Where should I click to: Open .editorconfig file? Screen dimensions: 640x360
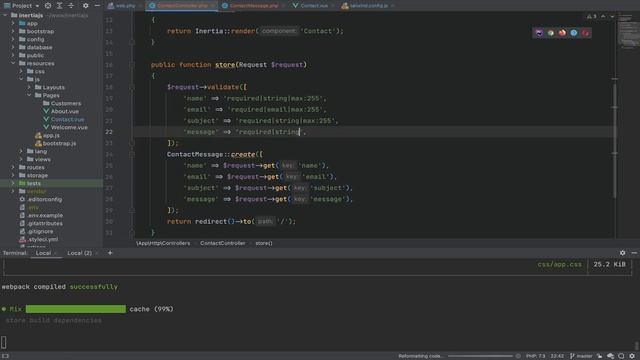(x=40, y=200)
